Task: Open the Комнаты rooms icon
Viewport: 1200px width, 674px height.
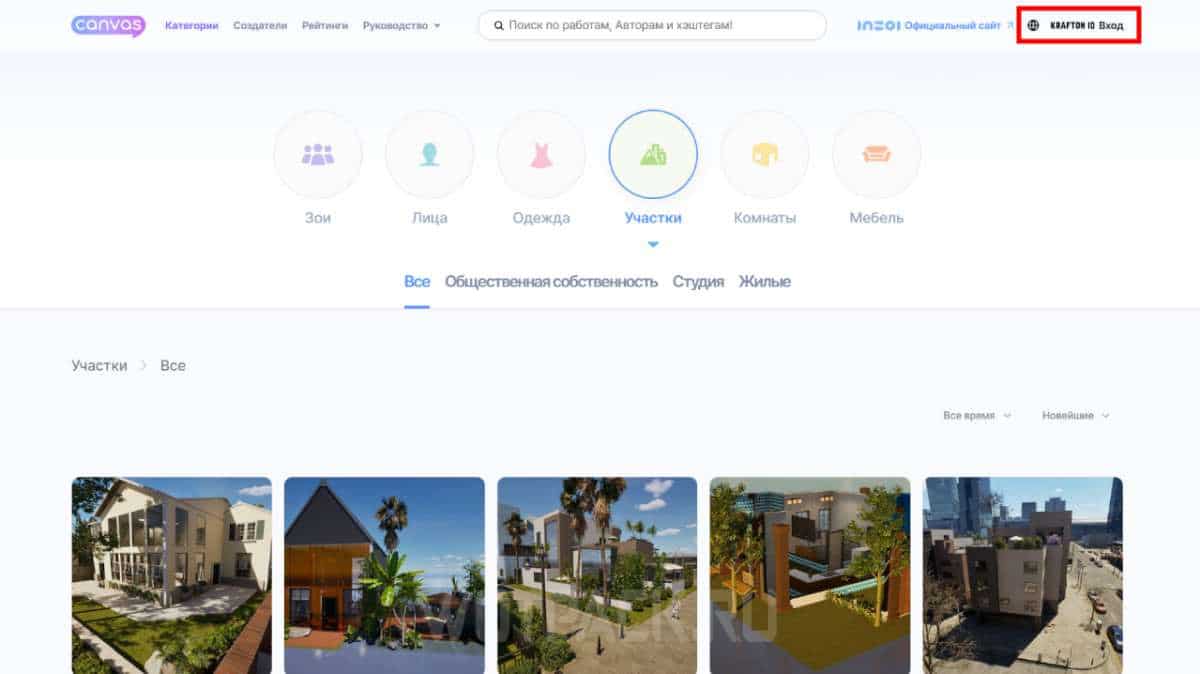Action: [x=765, y=154]
